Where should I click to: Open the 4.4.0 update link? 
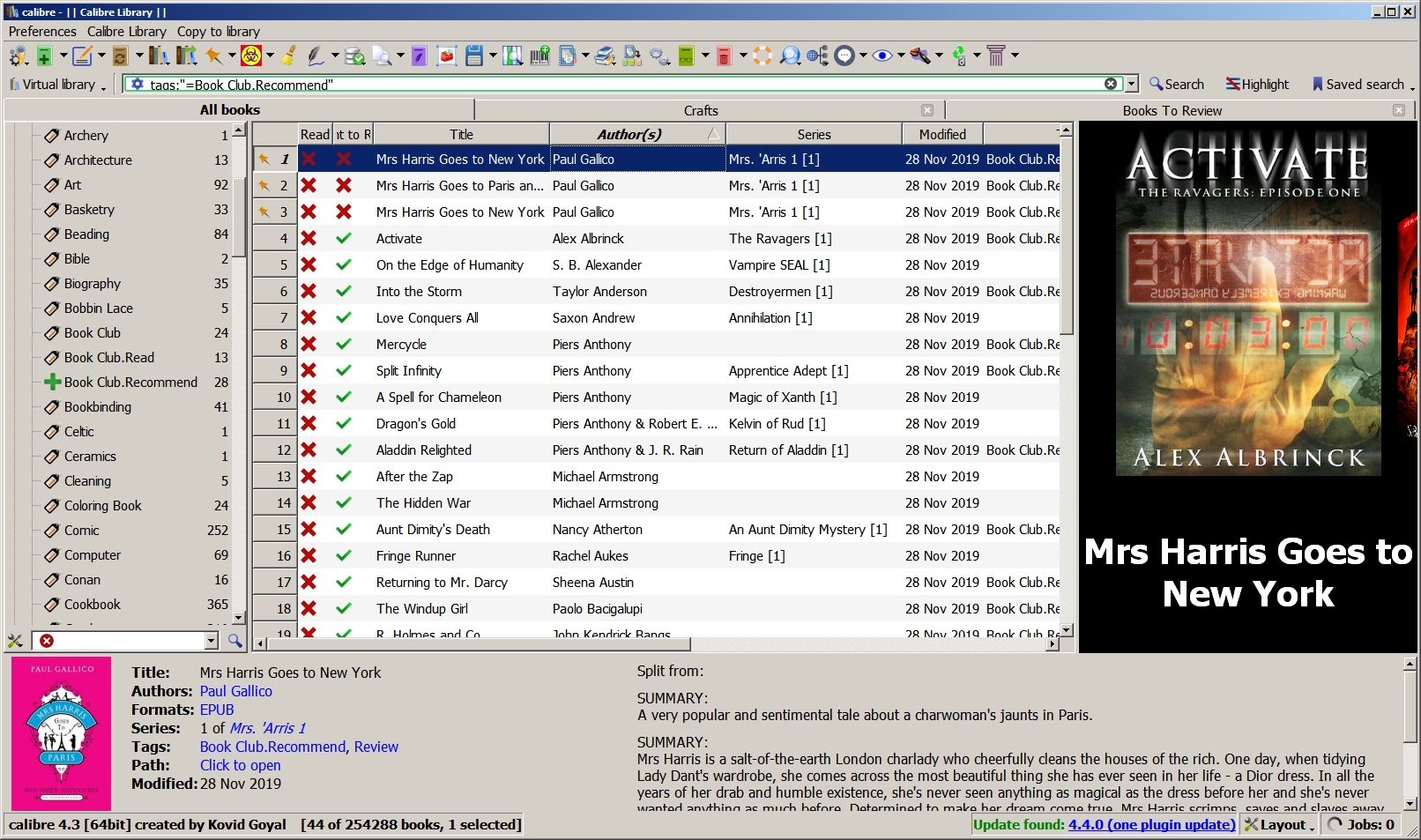(x=1151, y=825)
